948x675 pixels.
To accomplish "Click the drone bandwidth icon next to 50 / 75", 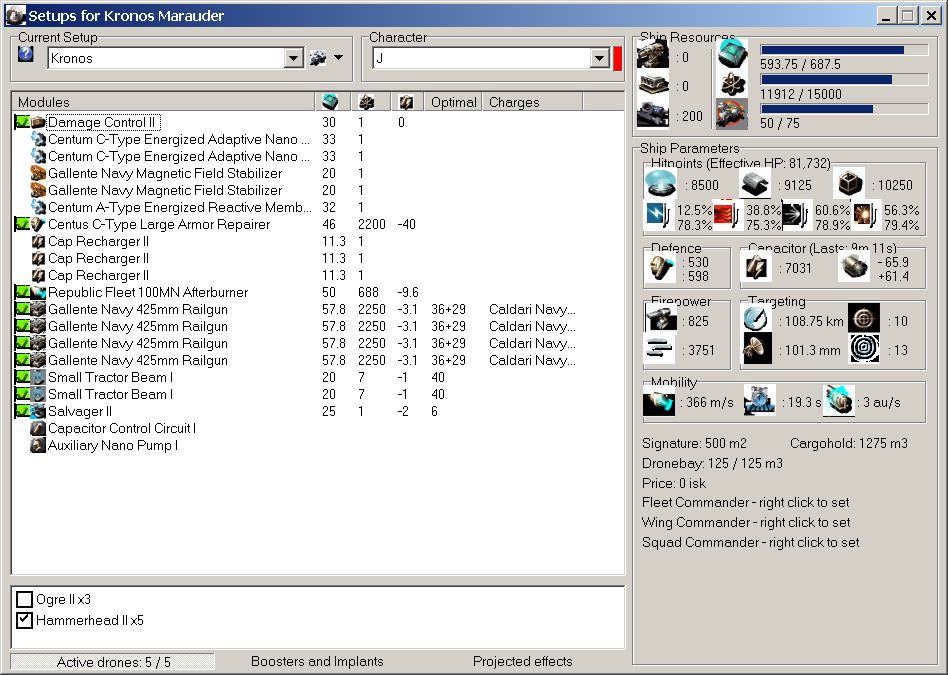I will 732,114.
